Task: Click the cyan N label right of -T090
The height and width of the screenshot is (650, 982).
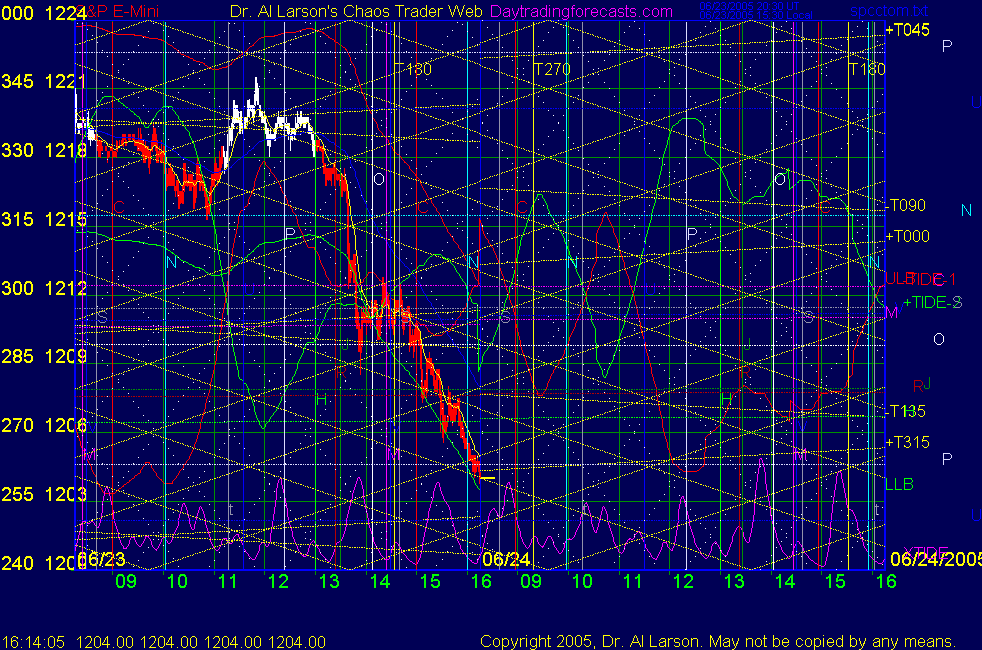Action: pos(966,210)
